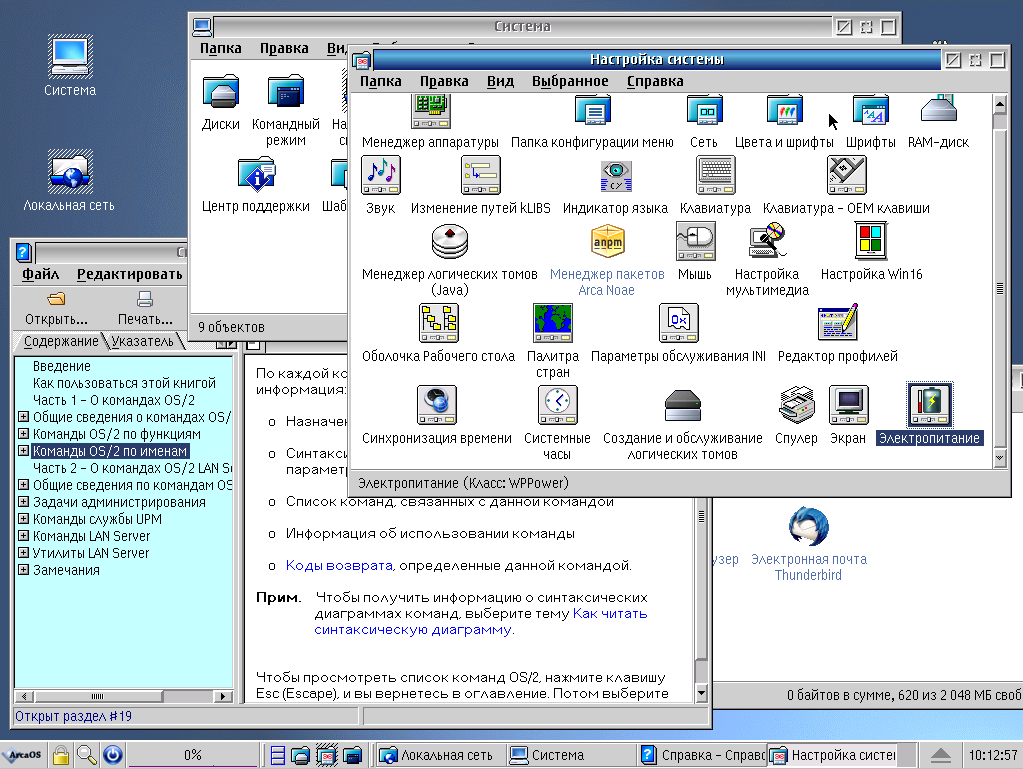Open the Экран display icon
Image resolution: width=1023 pixels, height=769 pixels.
(848, 405)
